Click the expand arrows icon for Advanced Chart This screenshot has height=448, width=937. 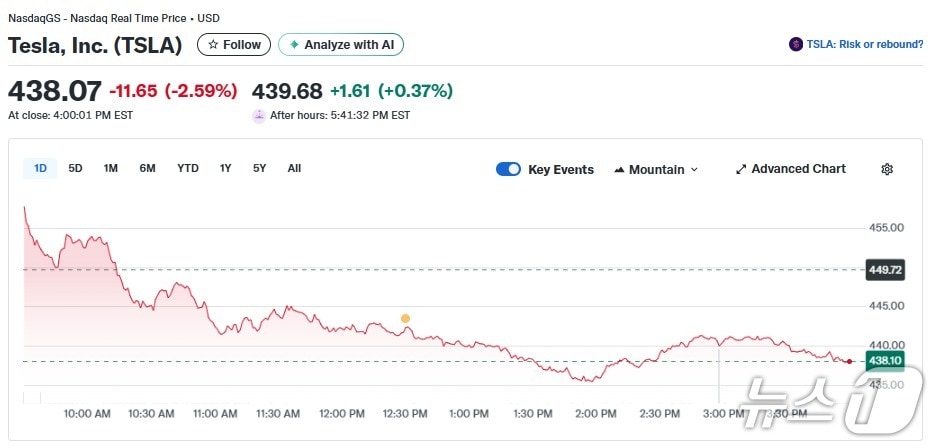[x=741, y=169]
